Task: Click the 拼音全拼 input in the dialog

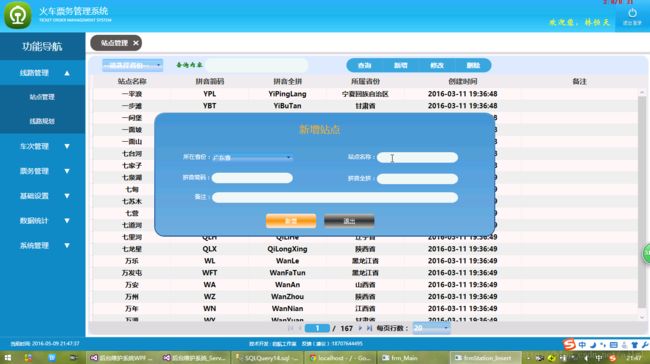Action: tap(417, 179)
